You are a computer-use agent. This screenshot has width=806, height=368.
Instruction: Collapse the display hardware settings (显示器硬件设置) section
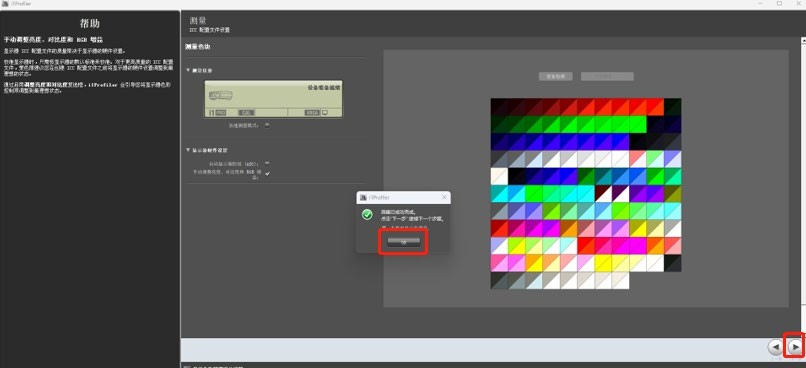(x=188, y=150)
